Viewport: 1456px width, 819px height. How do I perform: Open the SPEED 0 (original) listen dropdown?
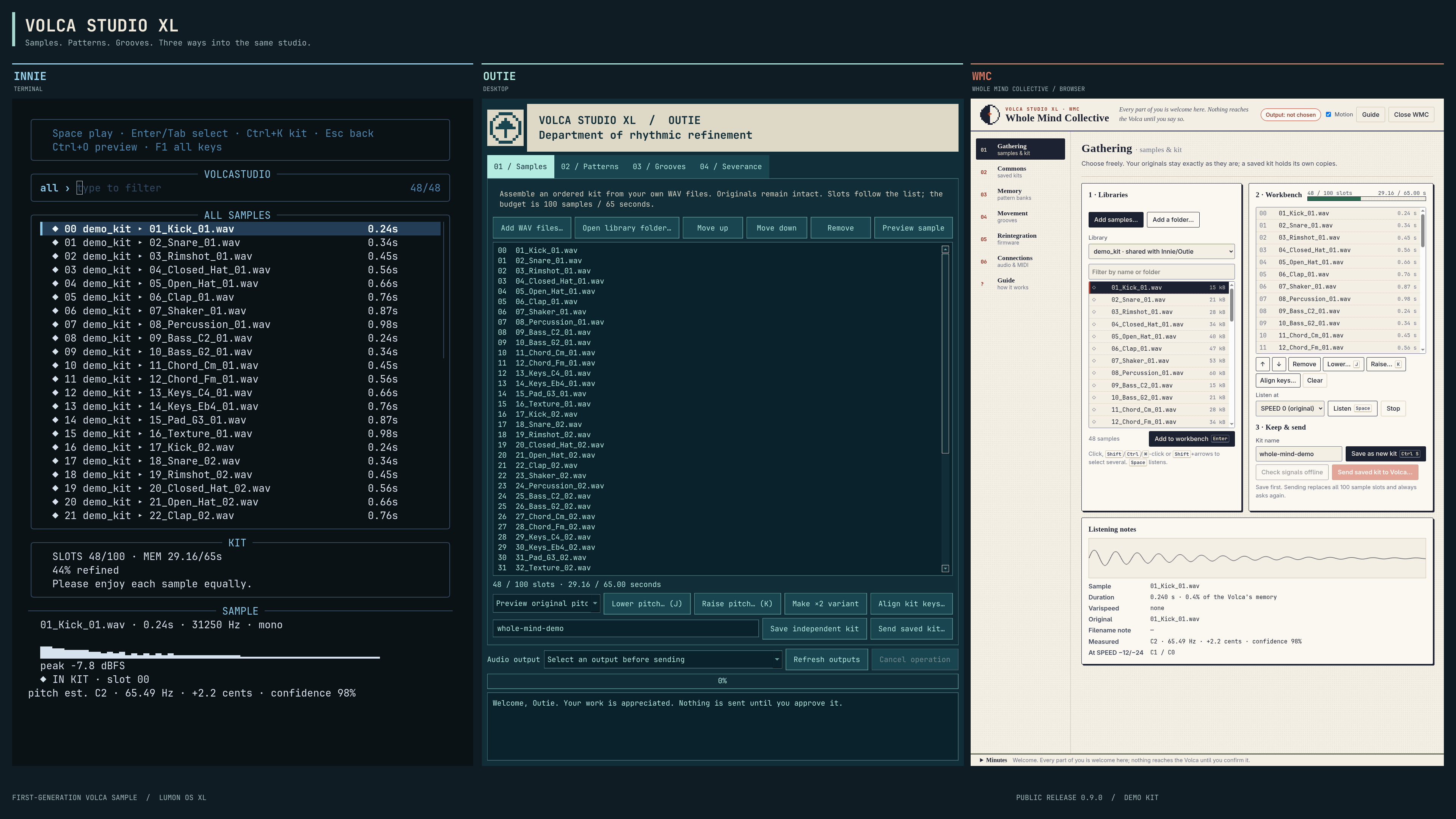[1290, 409]
